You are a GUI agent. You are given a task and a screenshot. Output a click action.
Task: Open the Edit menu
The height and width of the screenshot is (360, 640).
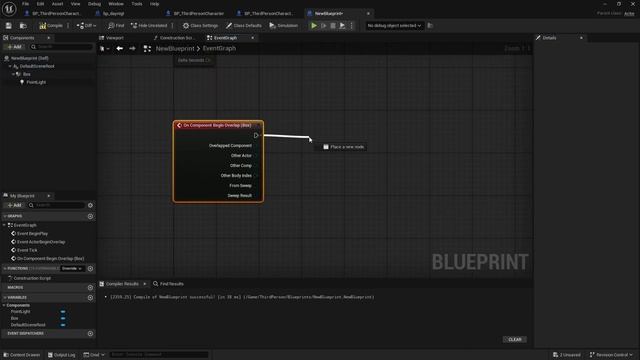[40, 4]
